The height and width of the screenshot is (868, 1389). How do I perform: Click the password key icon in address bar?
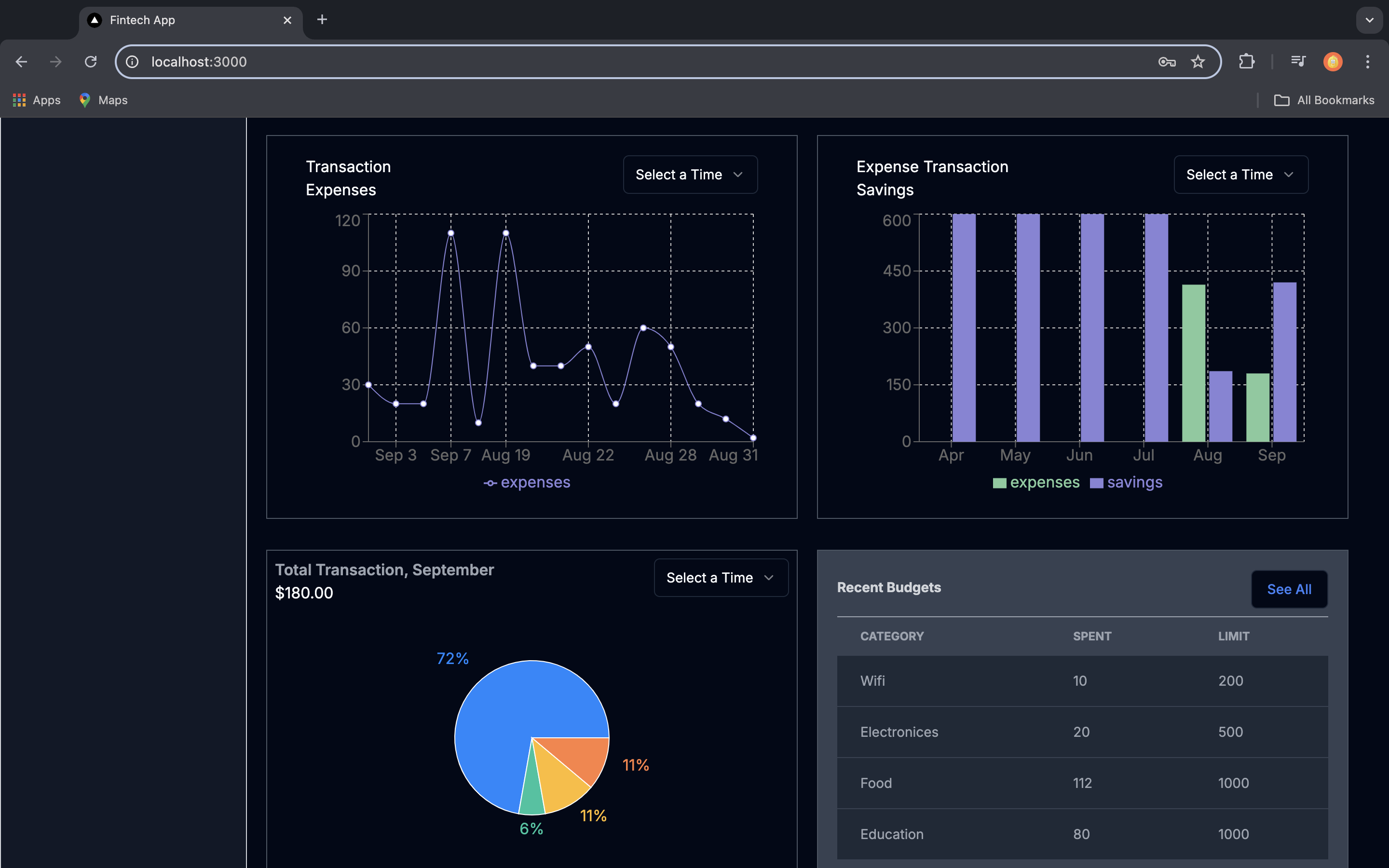click(x=1166, y=61)
